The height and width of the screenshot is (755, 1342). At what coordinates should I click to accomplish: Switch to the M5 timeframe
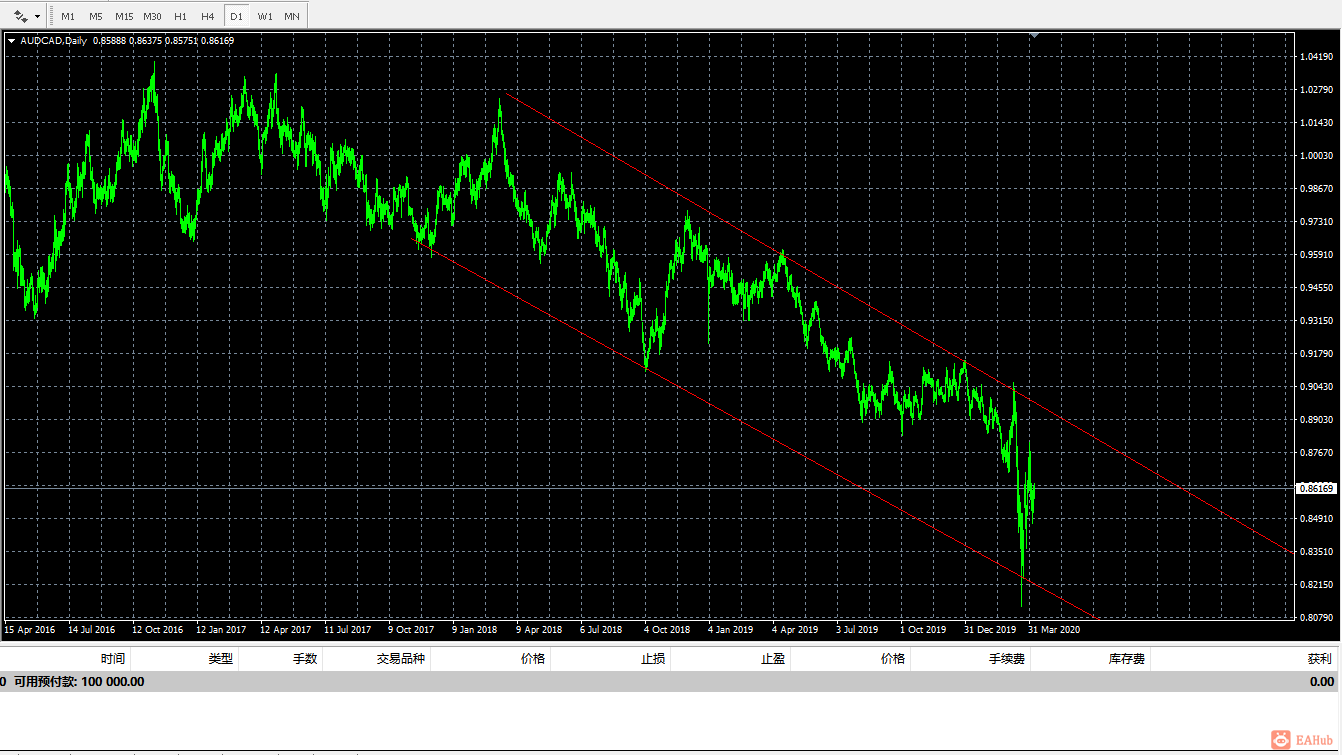[x=95, y=16]
